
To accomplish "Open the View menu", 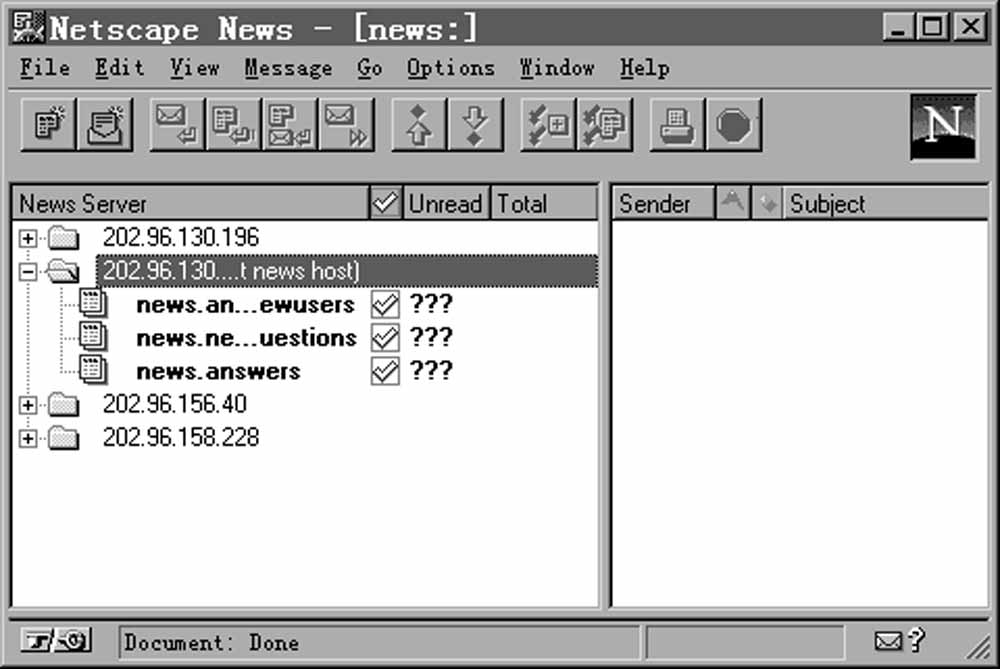I will tap(195, 68).
